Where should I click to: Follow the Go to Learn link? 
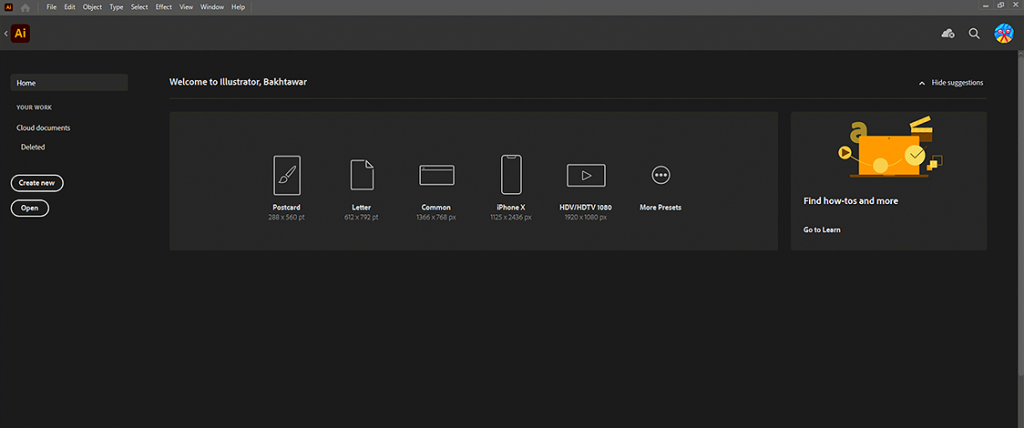[822, 230]
